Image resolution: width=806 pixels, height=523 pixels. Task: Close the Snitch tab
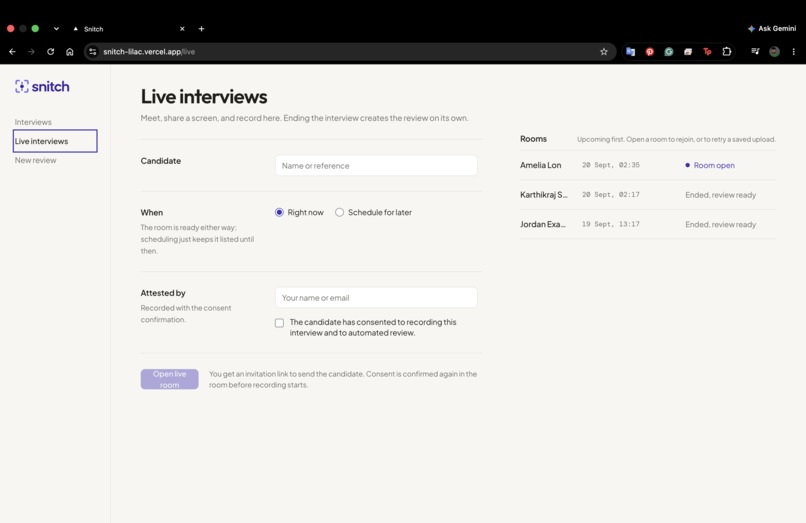click(182, 29)
